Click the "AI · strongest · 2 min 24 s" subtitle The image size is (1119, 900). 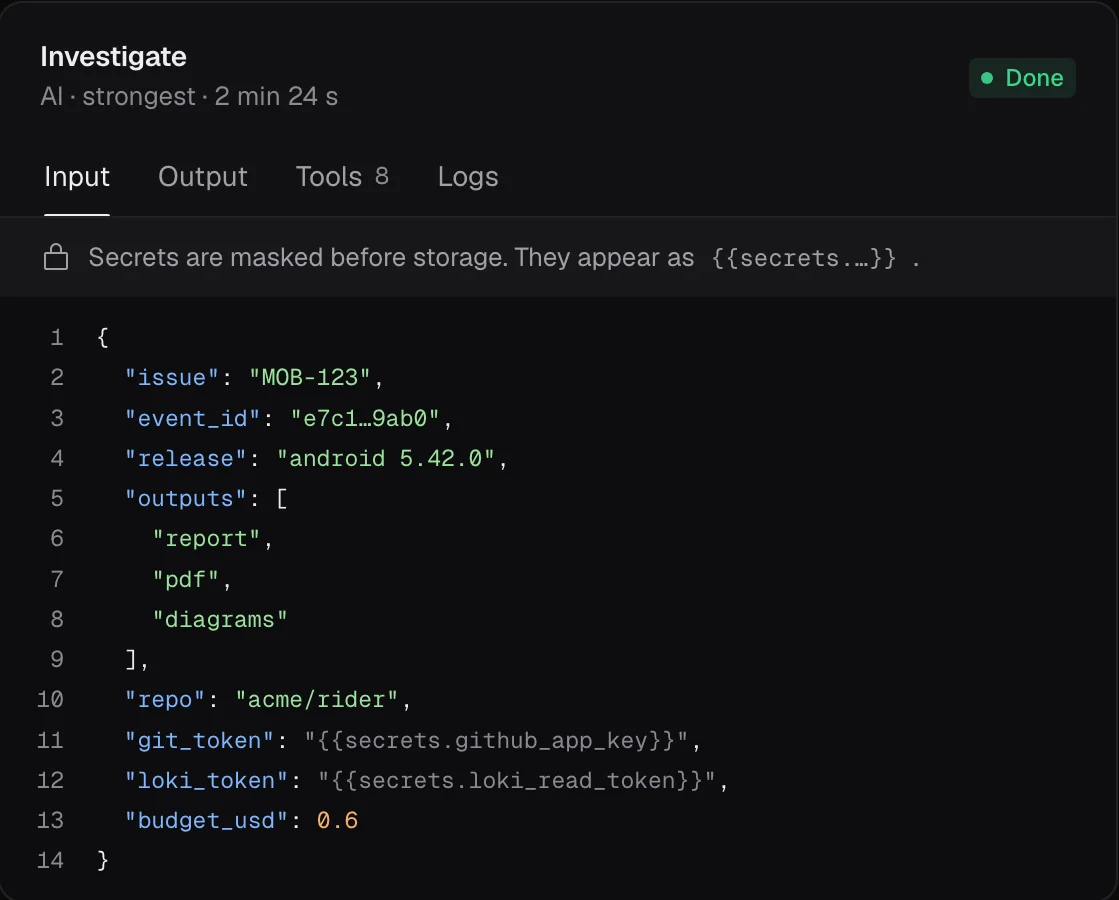tap(189, 96)
